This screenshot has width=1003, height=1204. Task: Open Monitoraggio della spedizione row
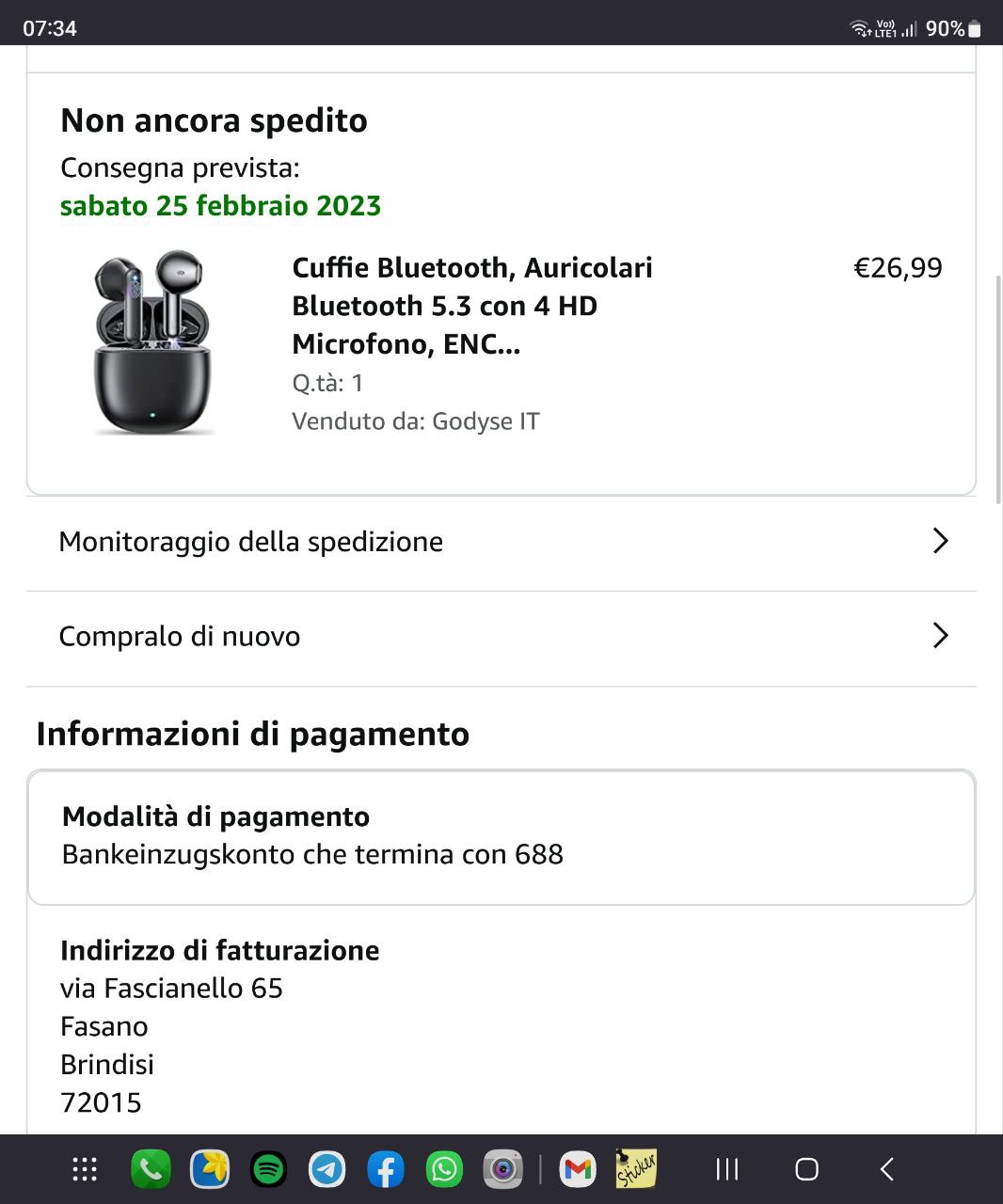251,542
